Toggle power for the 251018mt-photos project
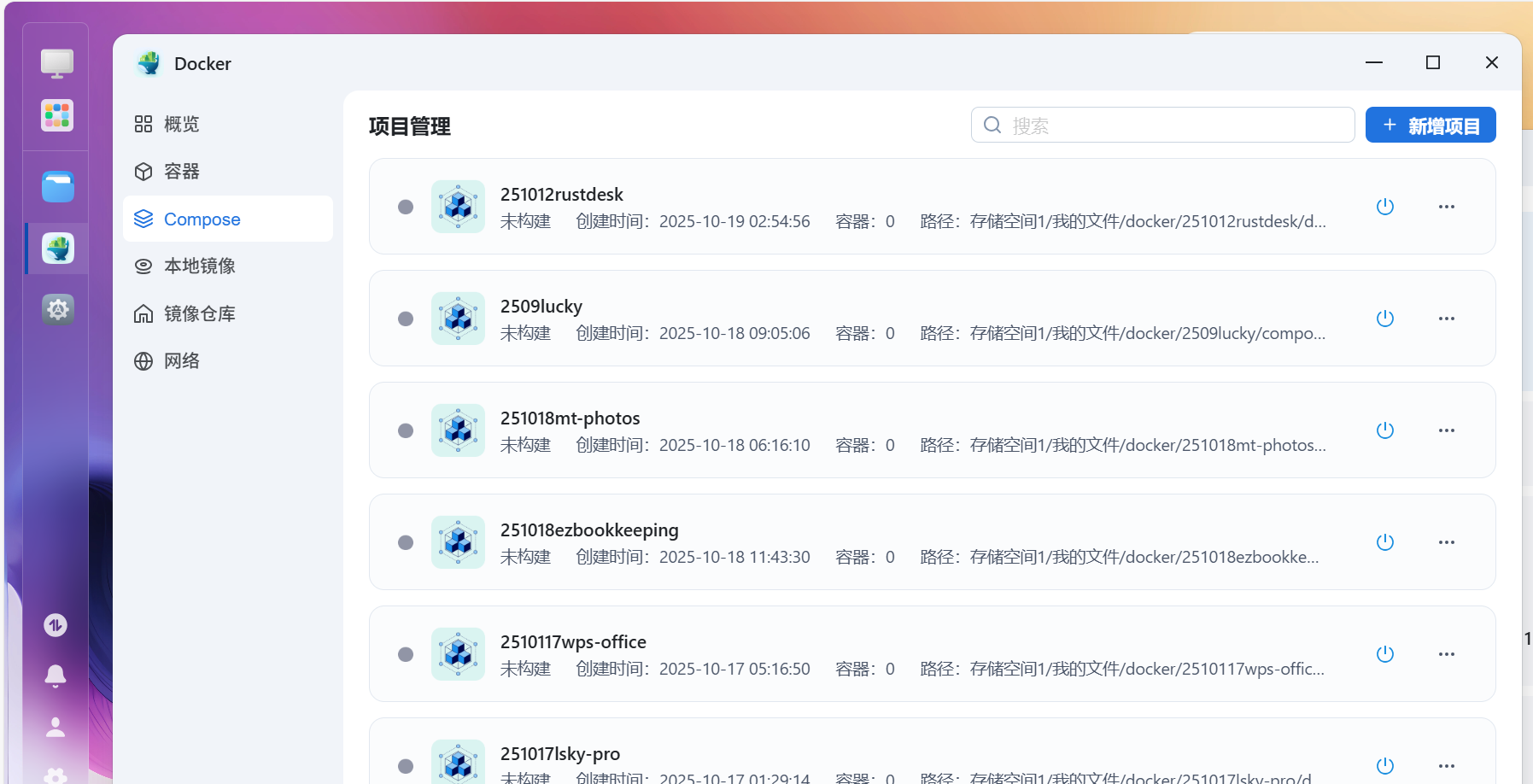This screenshot has height=784, width=1533. (x=1385, y=430)
